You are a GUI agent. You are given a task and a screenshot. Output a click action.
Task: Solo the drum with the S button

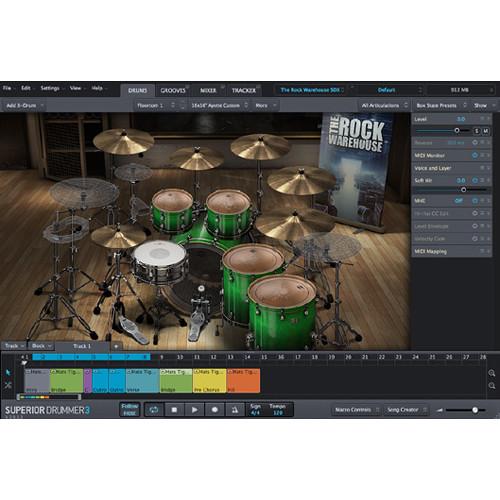[x=477, y=131]
